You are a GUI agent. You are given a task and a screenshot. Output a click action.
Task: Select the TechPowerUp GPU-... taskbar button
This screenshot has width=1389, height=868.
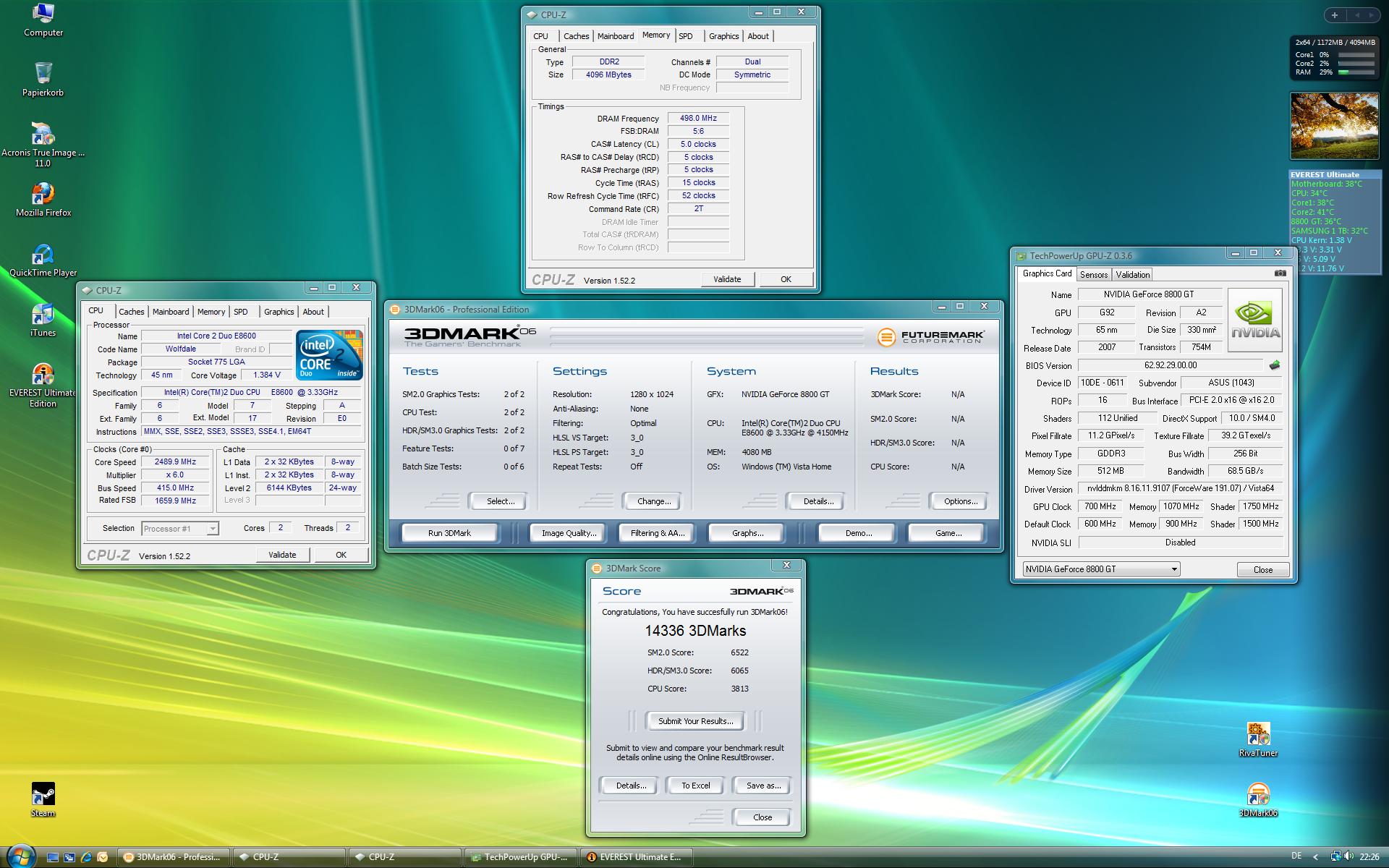[522, 857]
